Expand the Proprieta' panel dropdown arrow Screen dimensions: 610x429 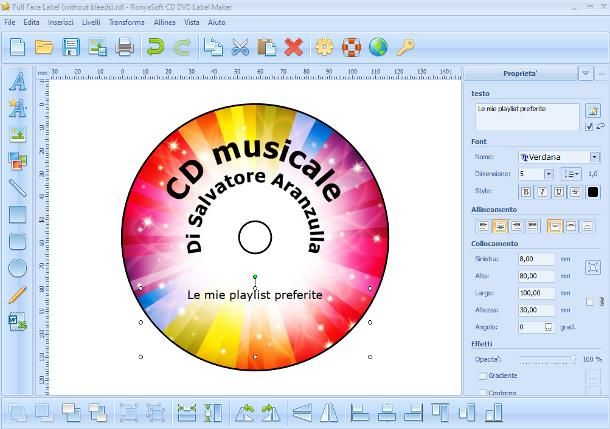coord(585,73)
